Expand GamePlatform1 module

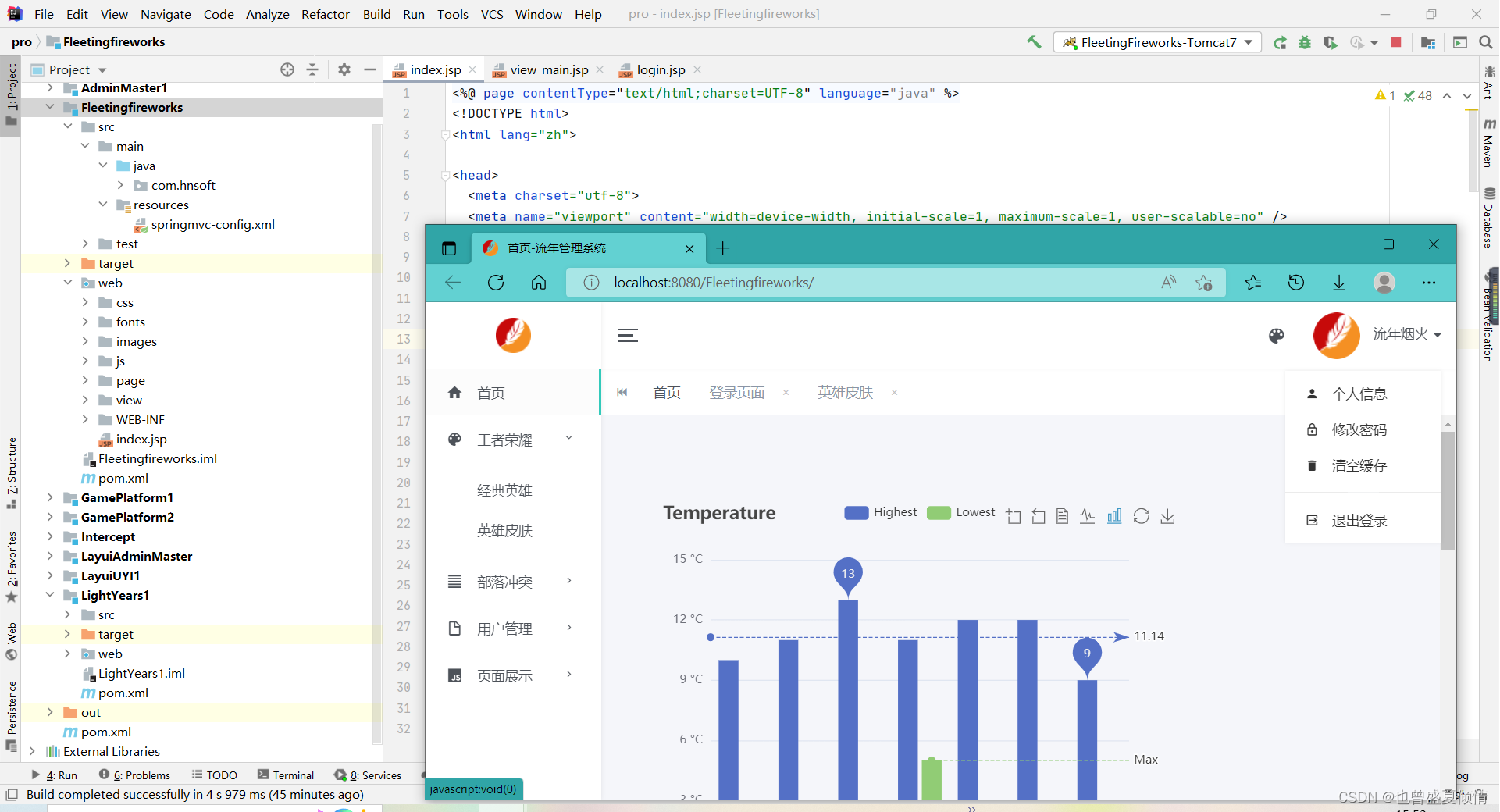[x=50, y=497]
